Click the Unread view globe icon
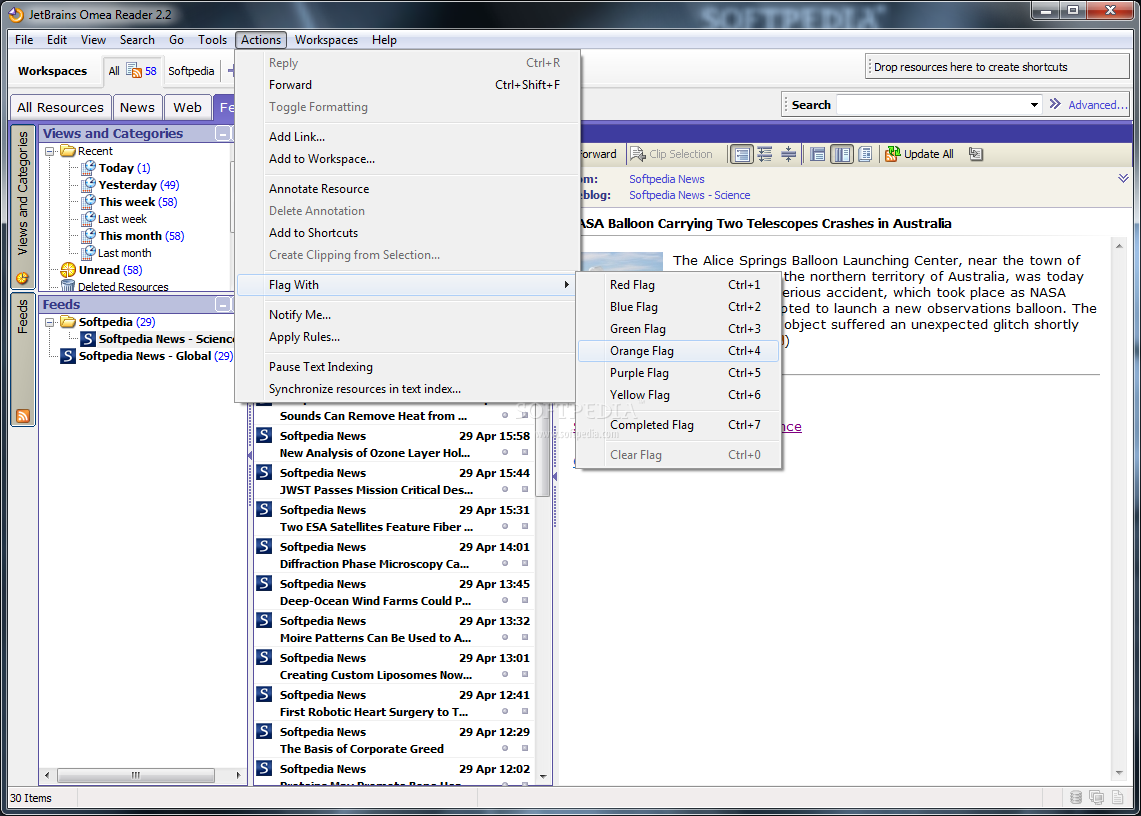 [68, 270]
